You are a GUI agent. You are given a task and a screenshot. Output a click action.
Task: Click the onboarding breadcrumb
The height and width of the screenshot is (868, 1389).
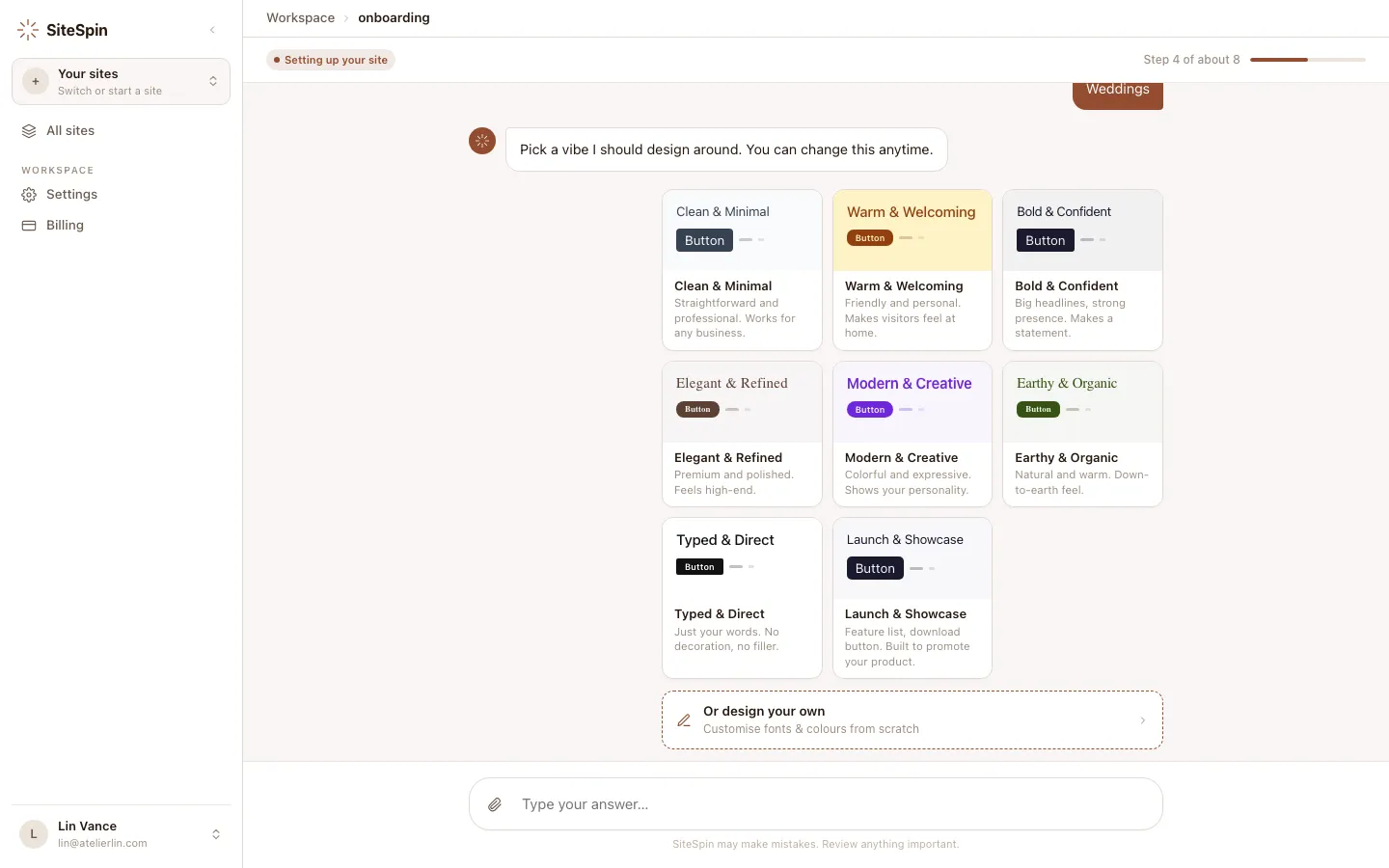point(394,18)
